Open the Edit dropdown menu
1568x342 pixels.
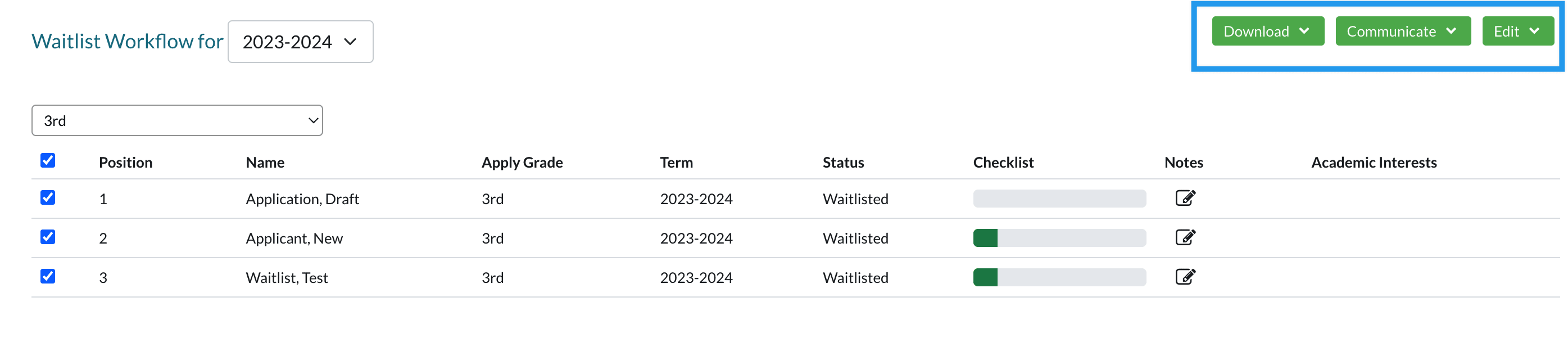pyautogui.click(x=1517, y=31)
